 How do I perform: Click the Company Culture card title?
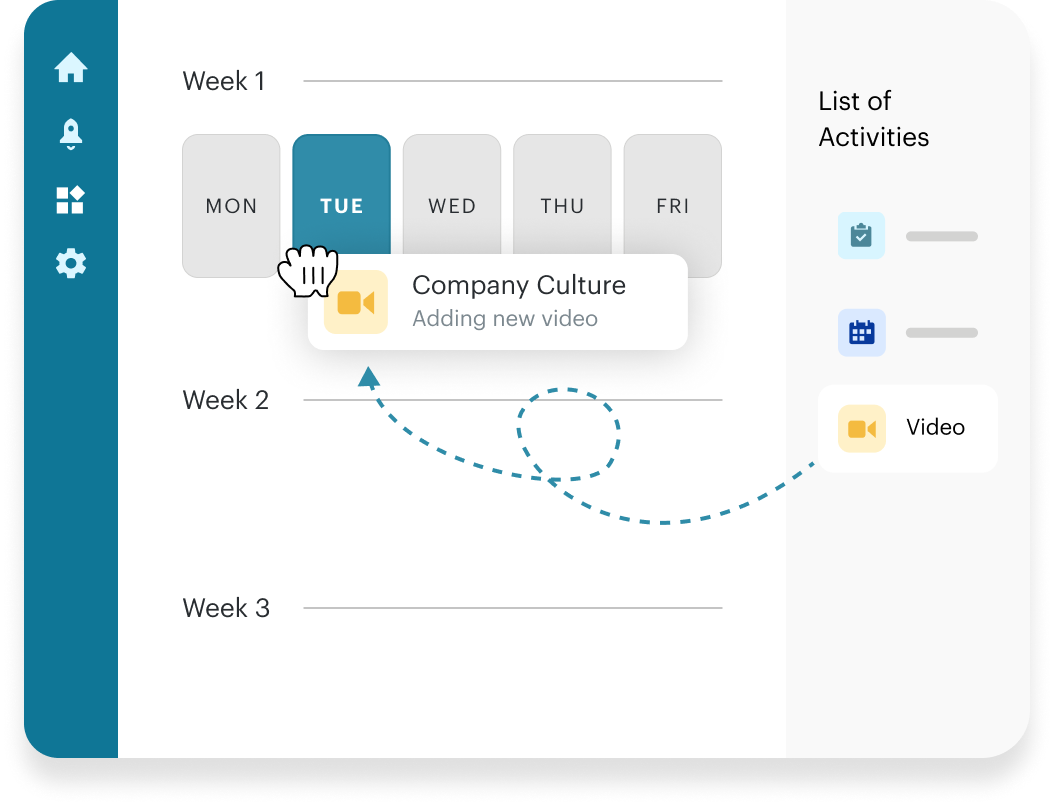(519, 285)
